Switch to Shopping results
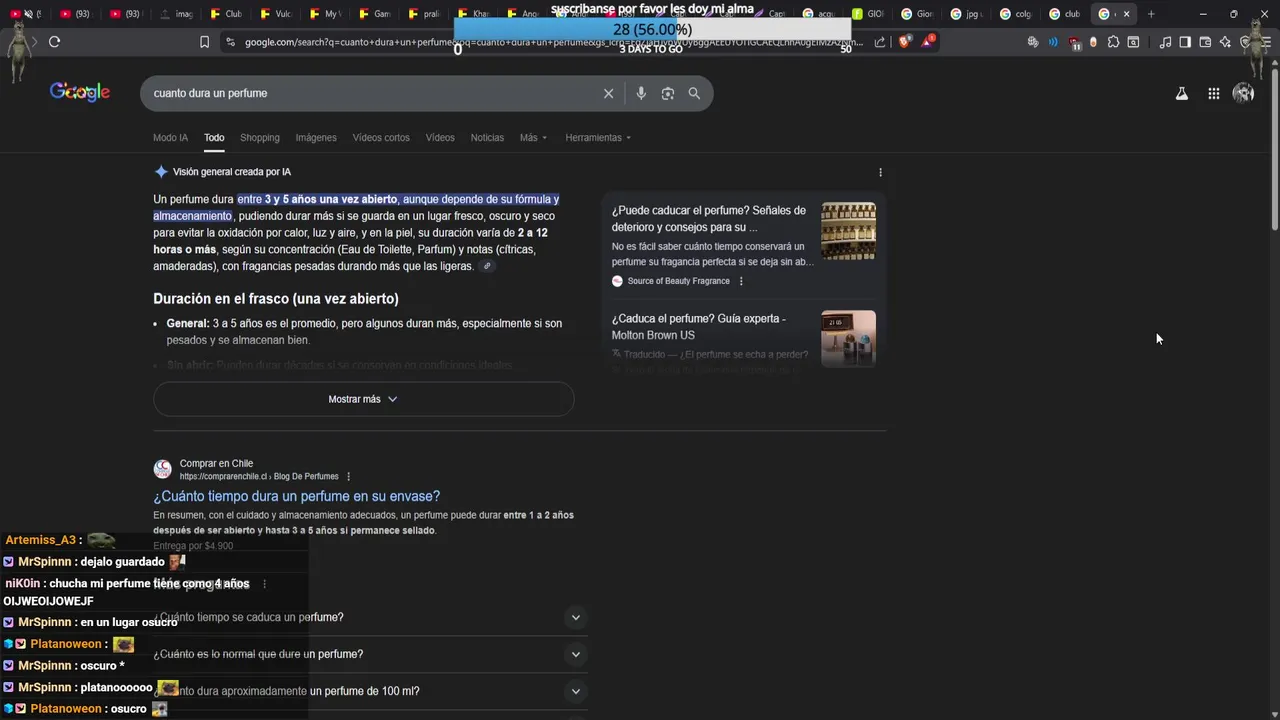Screen dimensions: 1280x720 tap(260, 138)
